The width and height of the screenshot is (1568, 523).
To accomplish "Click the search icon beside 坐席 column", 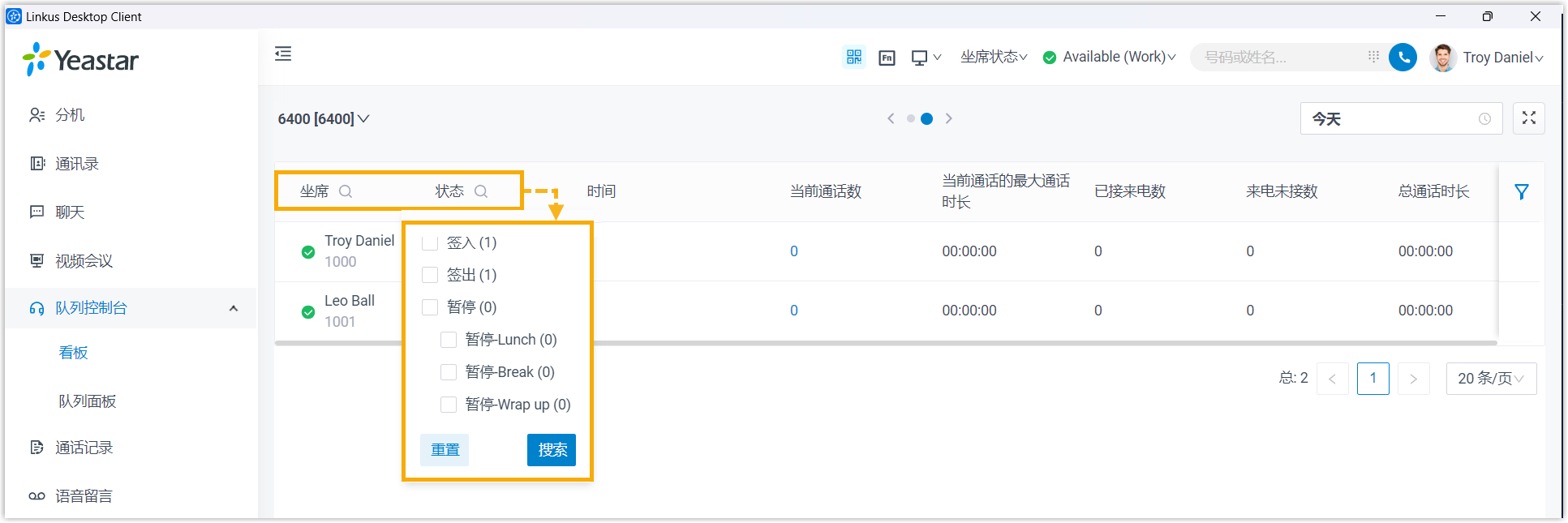I will pyautogui.click(x=346, y=191).
